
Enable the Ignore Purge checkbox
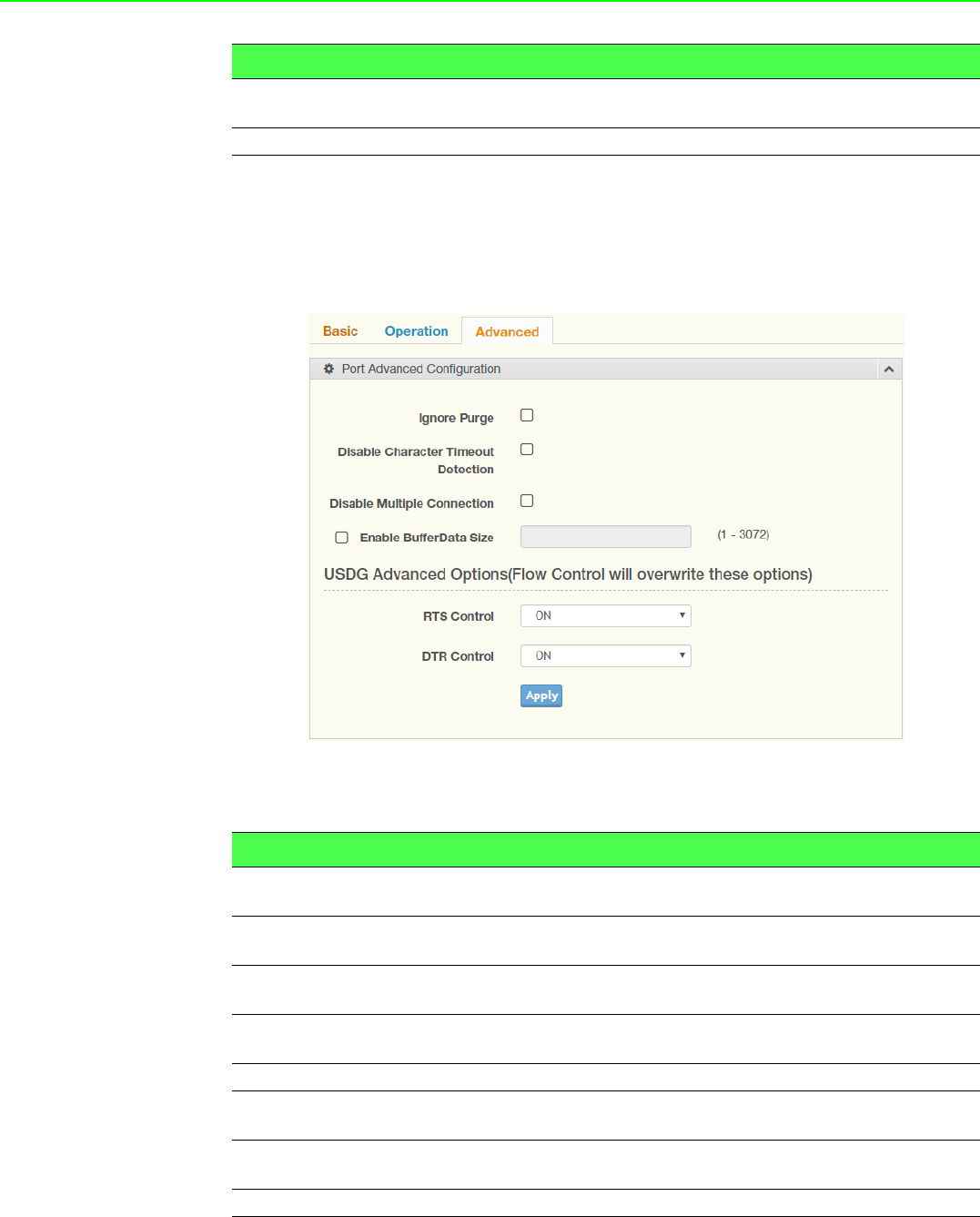point(527,415)
